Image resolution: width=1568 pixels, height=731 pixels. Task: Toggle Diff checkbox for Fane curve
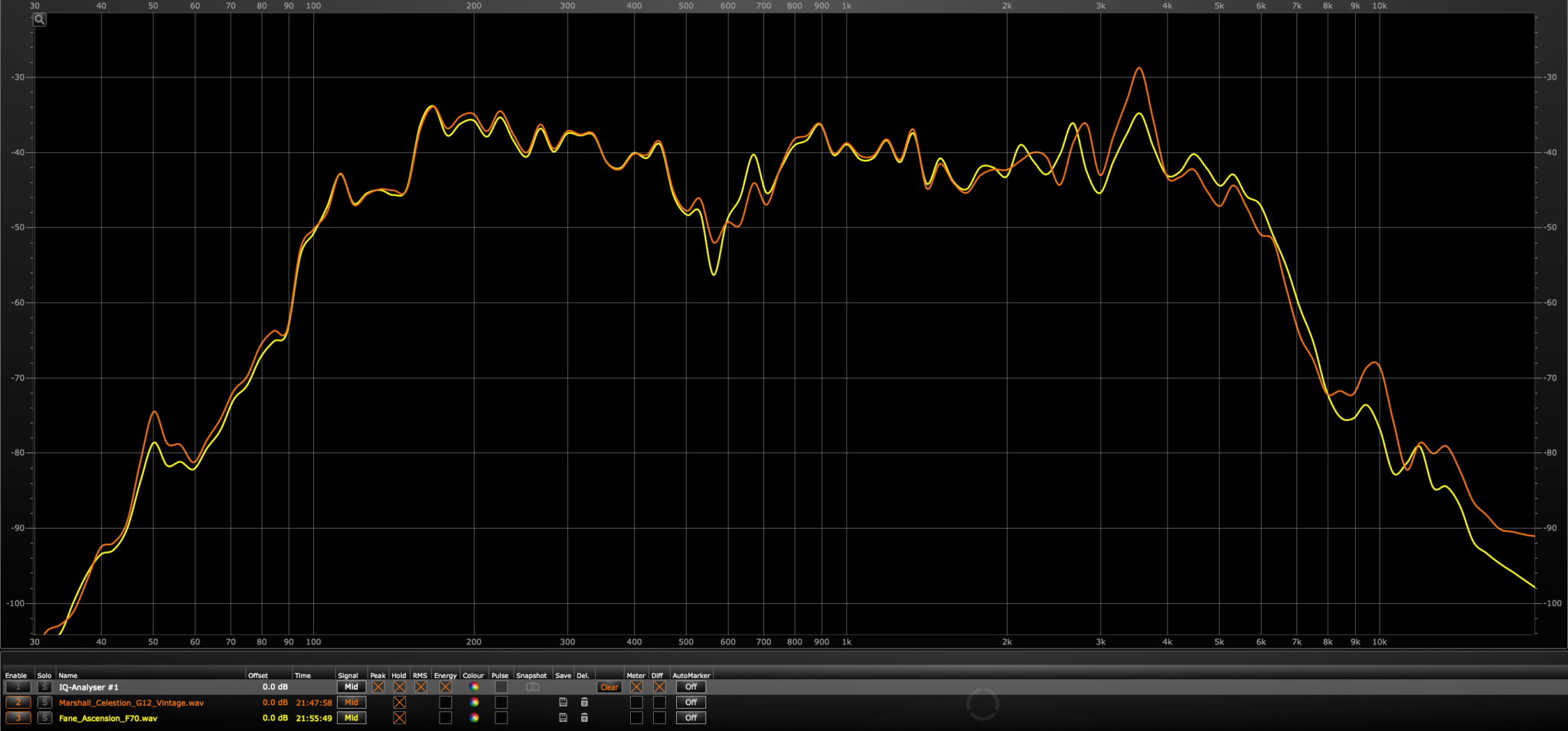coord(659,717)
